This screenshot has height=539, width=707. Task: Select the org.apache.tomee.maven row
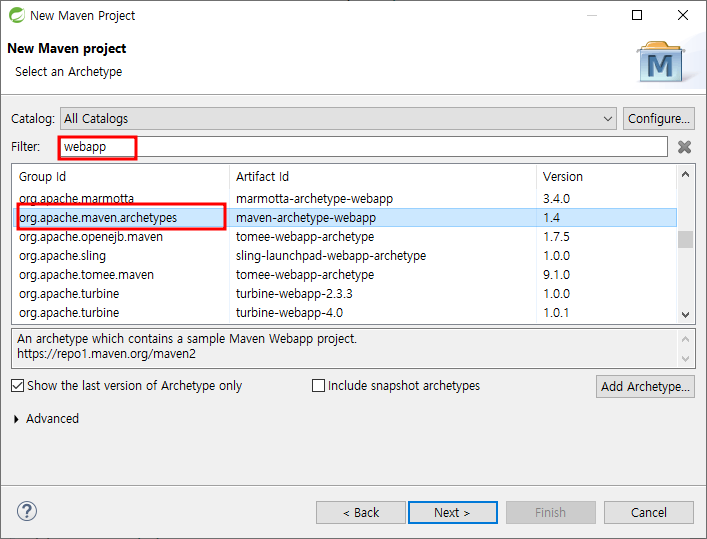[345, 274]
